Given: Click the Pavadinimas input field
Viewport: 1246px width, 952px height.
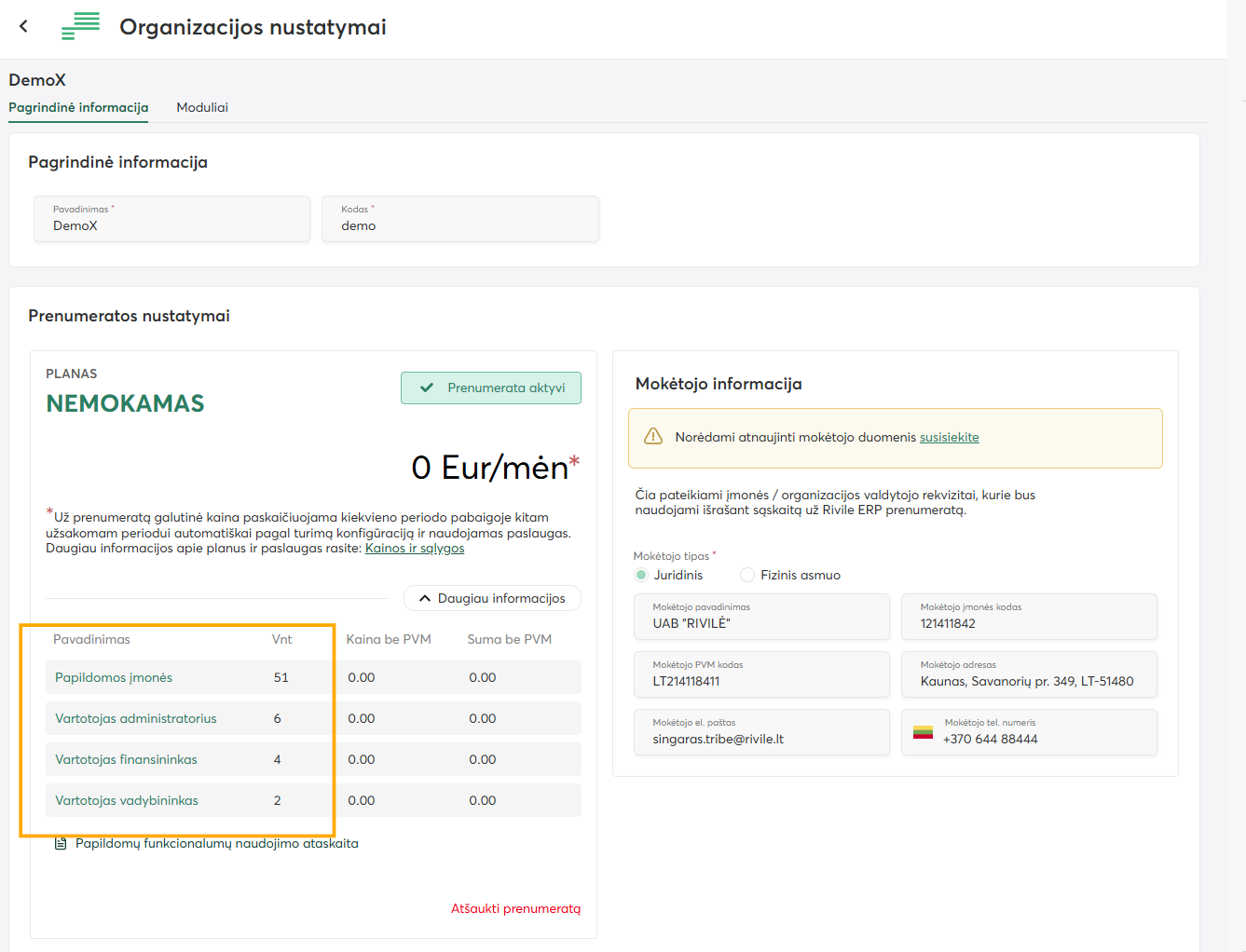Looking at the screenshot, I should [x=171, y=220].
